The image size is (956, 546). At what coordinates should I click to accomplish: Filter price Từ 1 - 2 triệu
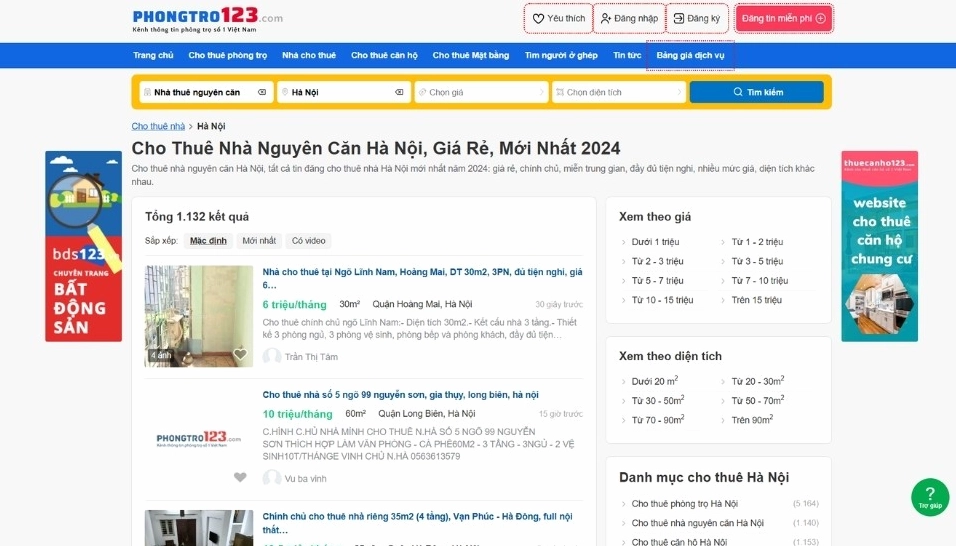point(757,242)
